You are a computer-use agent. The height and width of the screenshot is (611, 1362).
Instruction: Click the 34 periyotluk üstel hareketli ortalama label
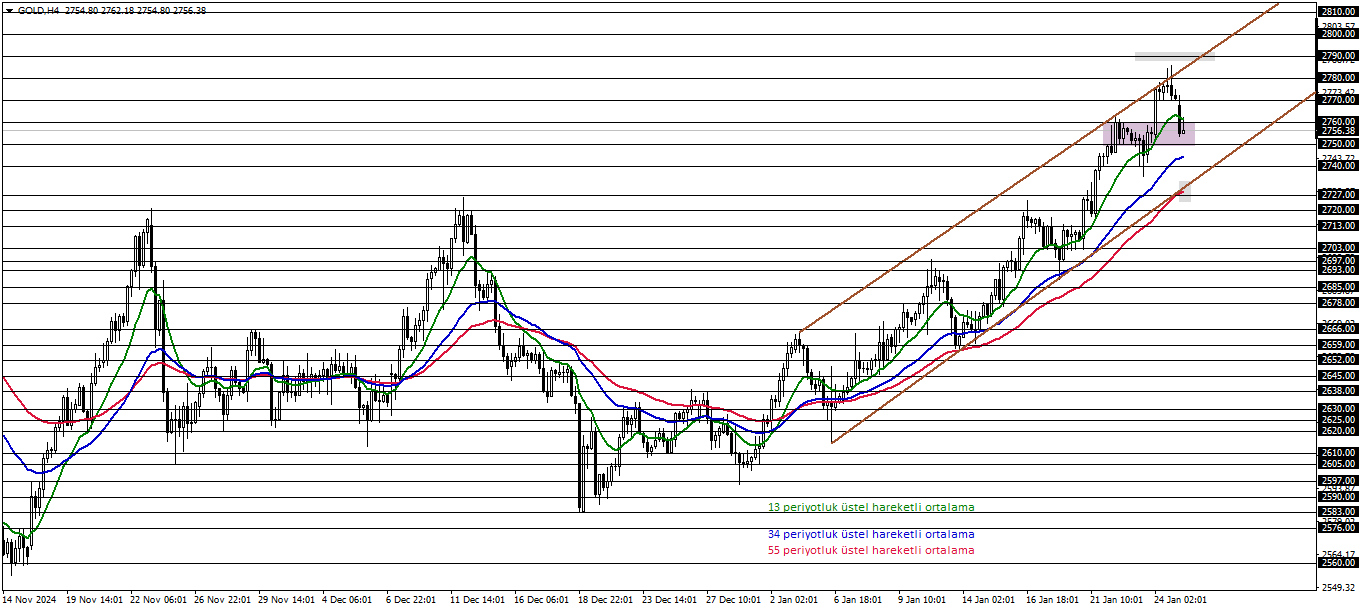pyautogui.click(x=871, y=534)
